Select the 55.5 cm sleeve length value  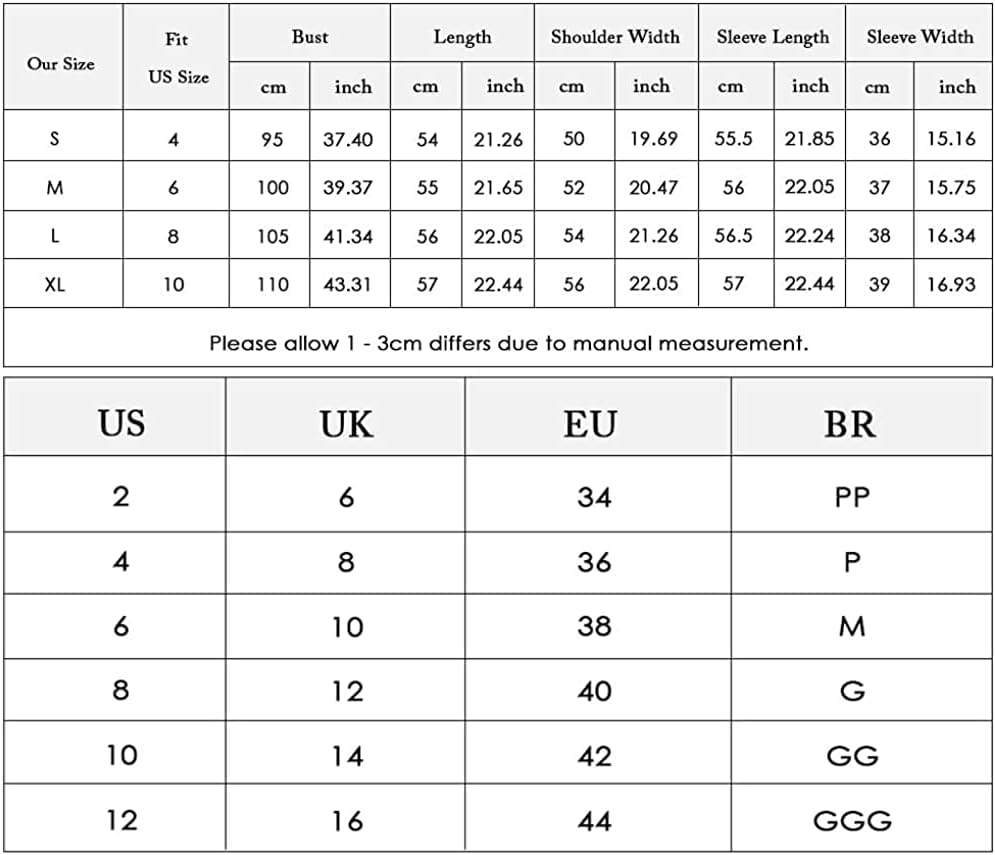(733, 139)
